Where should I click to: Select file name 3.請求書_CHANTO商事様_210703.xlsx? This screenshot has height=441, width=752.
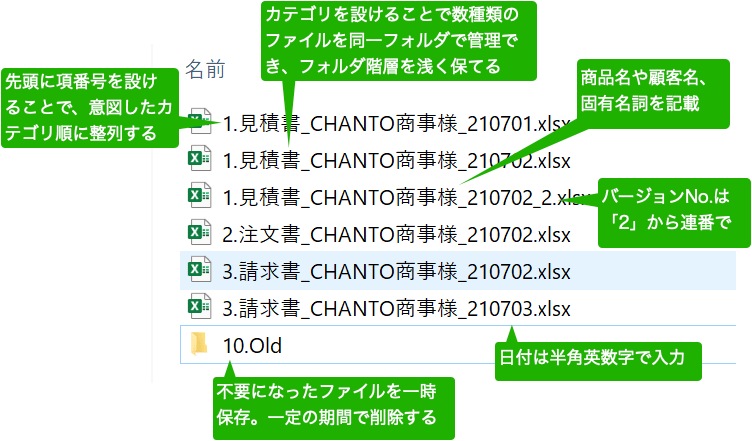click(396, 307)
